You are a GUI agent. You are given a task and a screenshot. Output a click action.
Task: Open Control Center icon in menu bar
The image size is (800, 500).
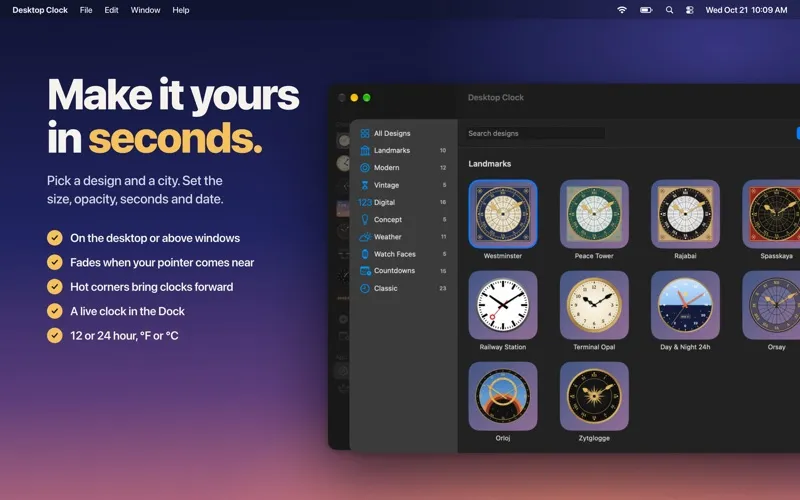[x=690, y=10]
